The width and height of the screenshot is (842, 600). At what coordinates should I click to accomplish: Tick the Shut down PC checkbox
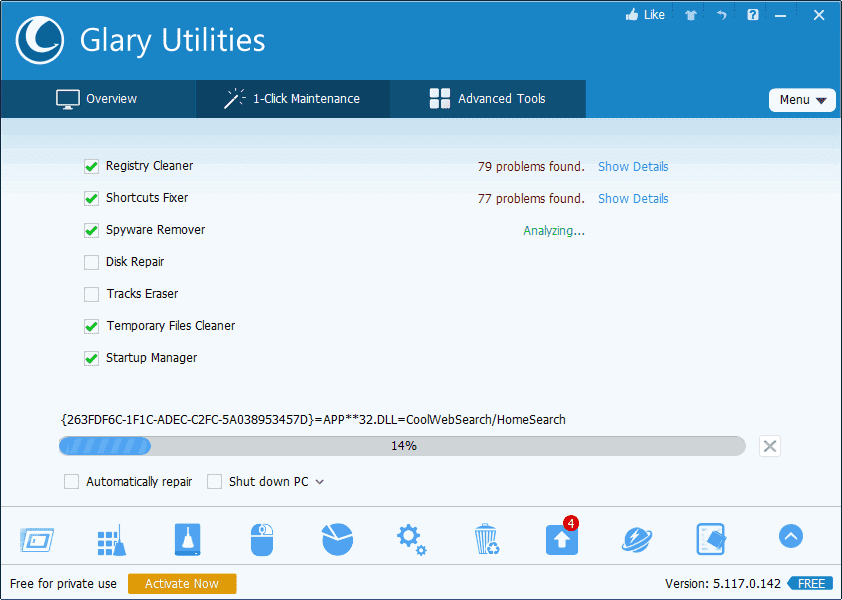[x=214, y=481]
